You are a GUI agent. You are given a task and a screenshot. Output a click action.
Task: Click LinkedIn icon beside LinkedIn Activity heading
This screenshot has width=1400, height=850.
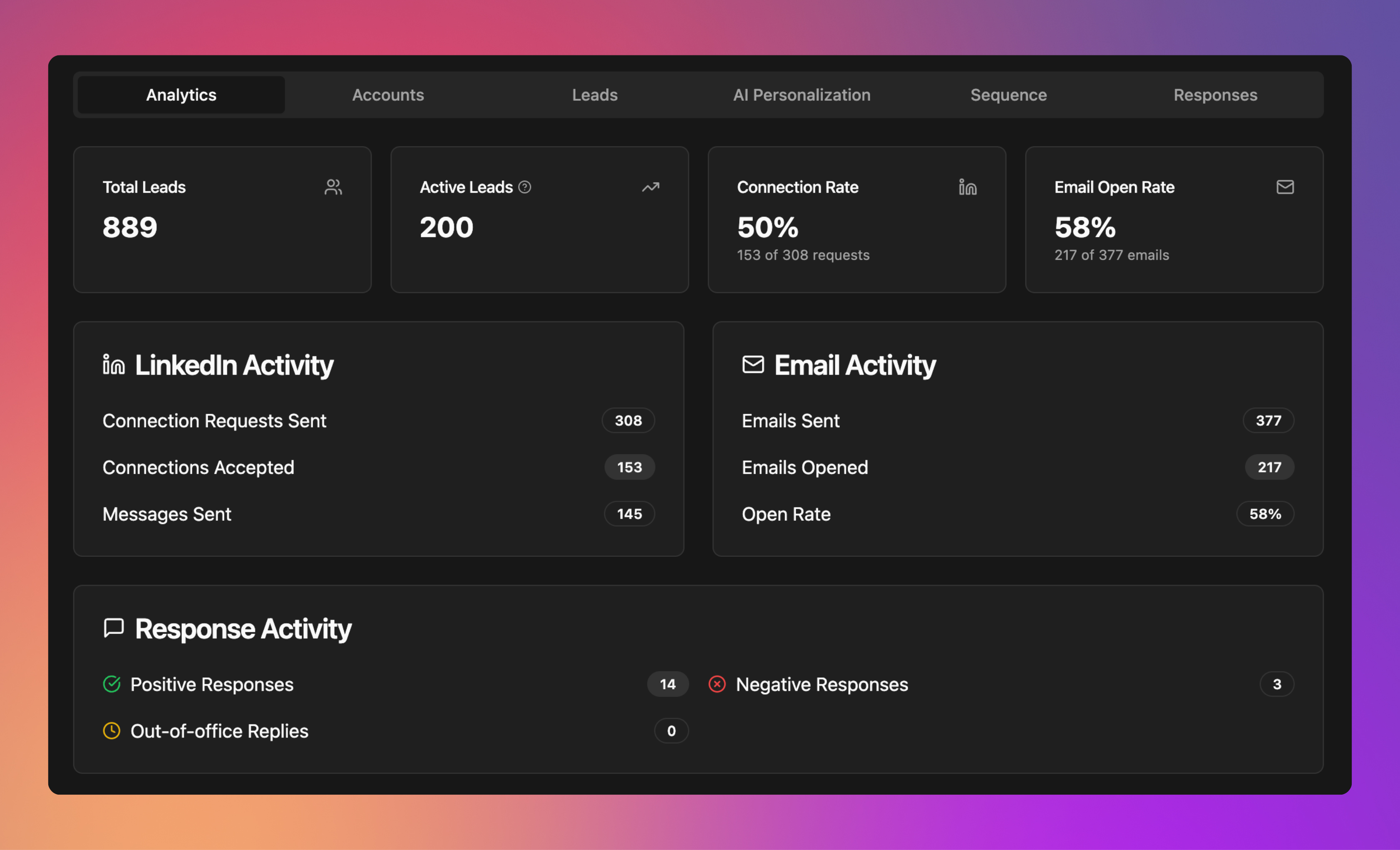114,365
